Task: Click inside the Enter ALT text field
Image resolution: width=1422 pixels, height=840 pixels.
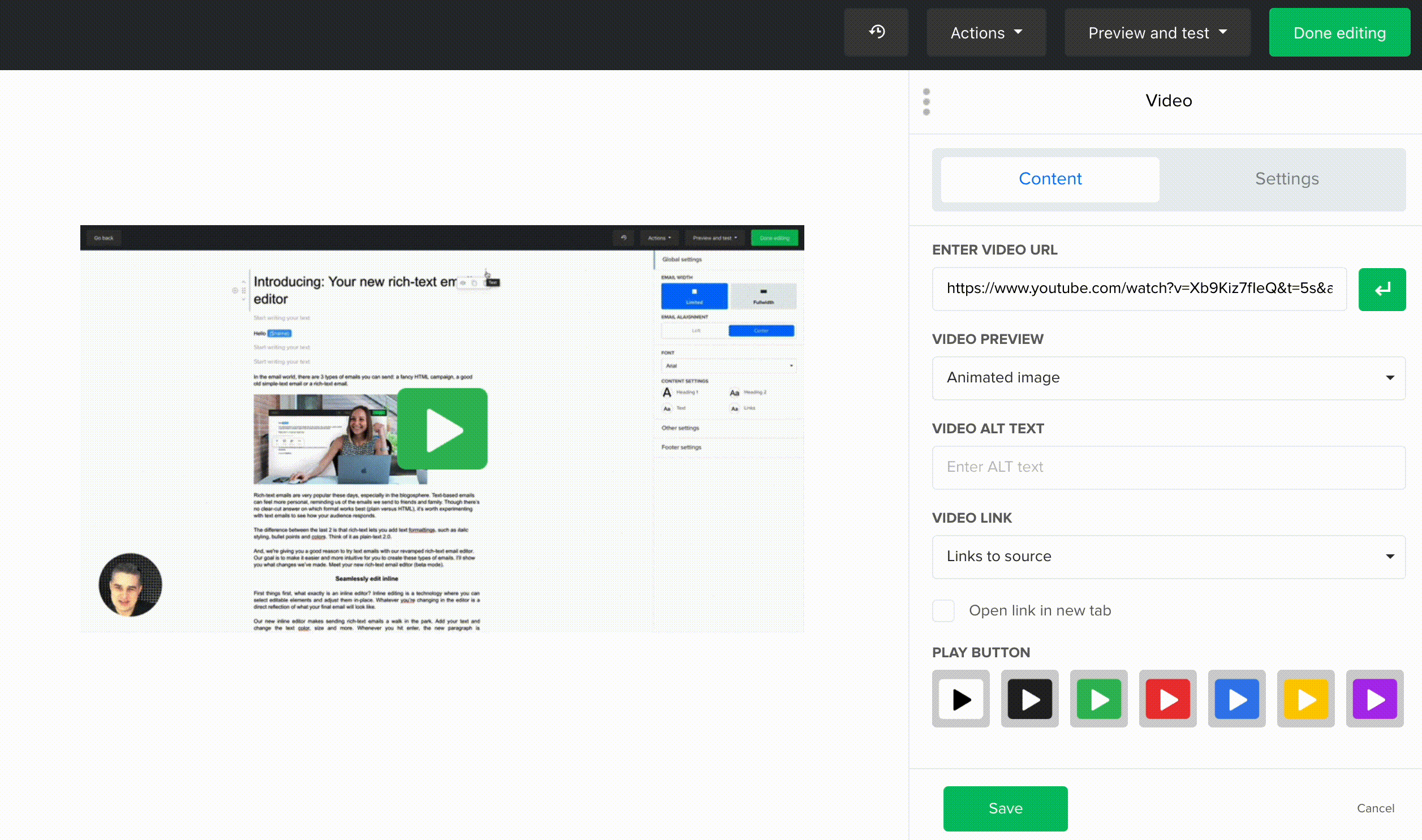Action: 1169,467
